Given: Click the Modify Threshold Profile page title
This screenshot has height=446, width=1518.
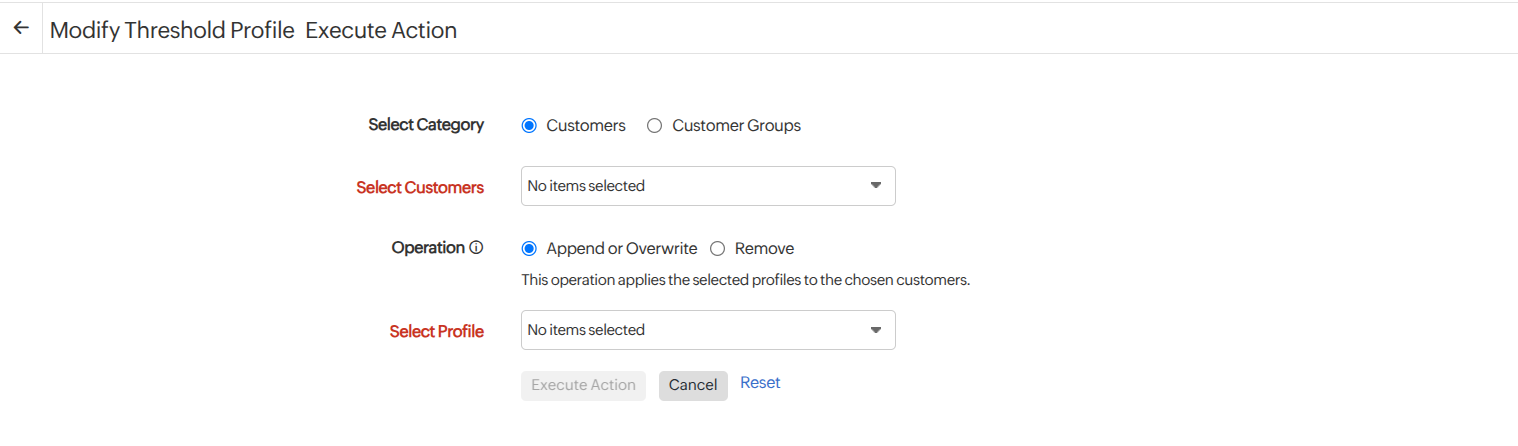Looking at the screenshot, I should 172,31.
